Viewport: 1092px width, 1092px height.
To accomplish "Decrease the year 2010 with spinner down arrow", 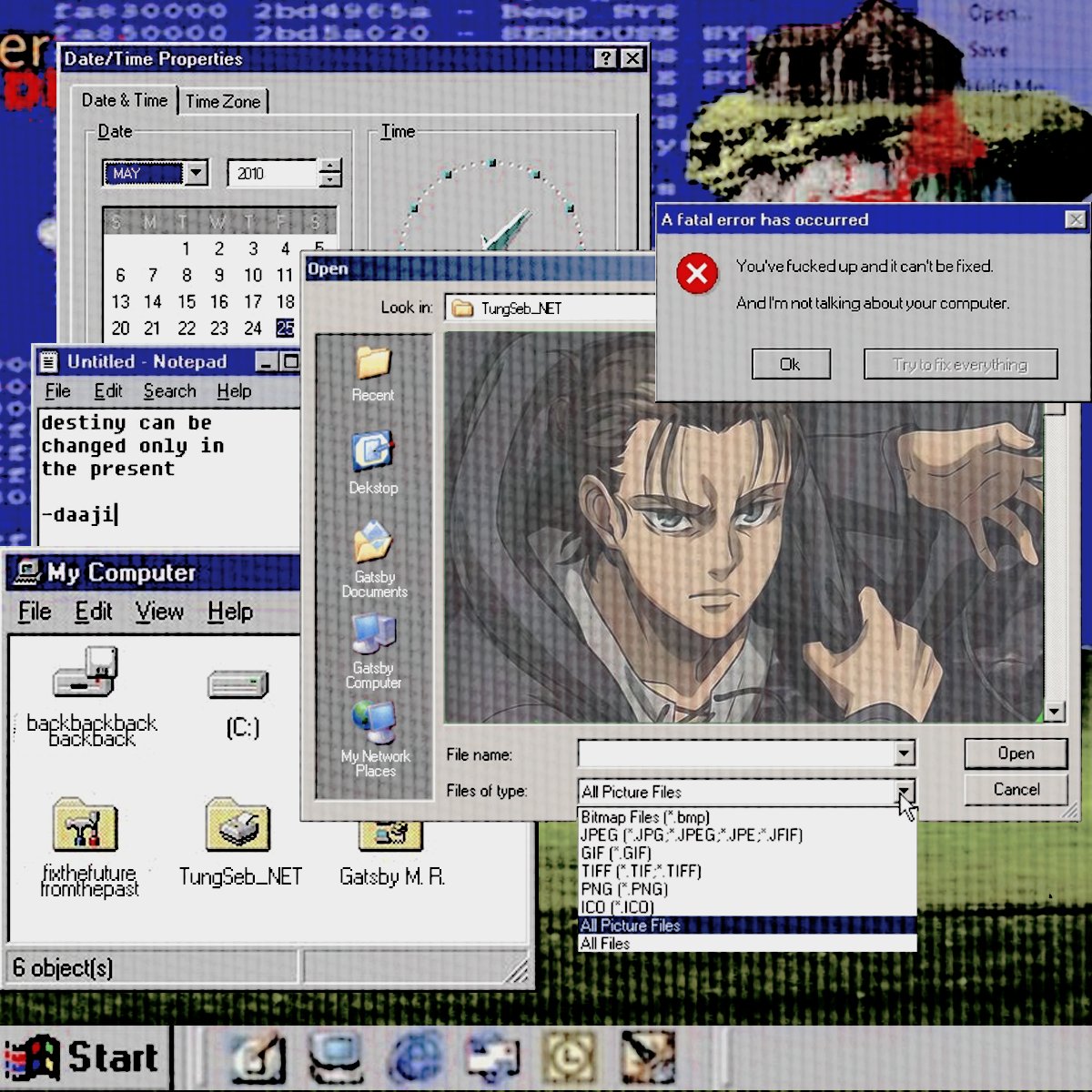I will pyautogui.click(x=331, y=180).
